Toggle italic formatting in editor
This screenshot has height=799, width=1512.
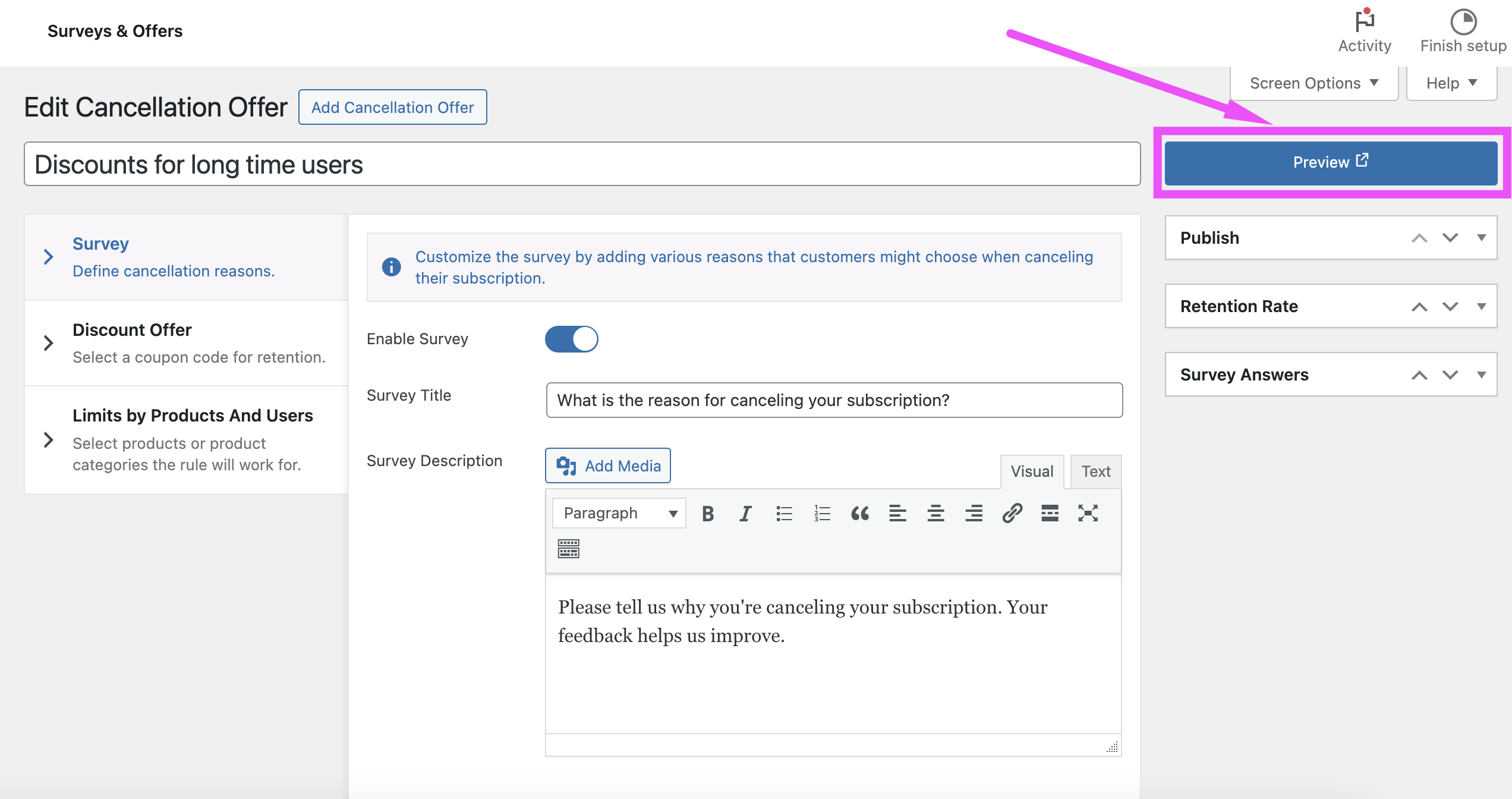(x=745, y=513)
